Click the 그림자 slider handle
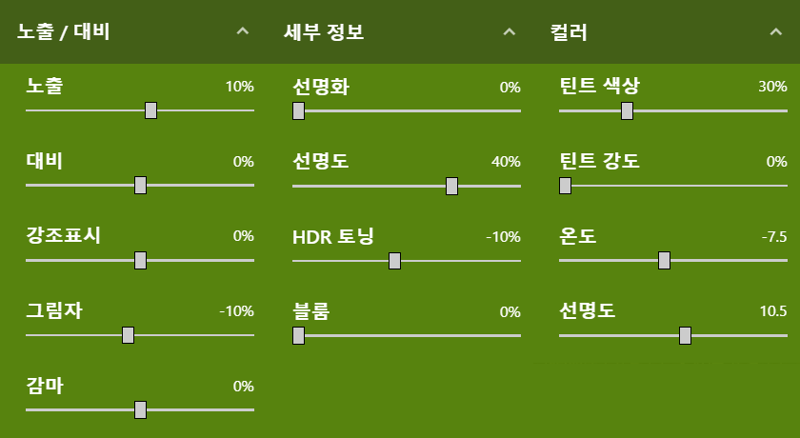Screen dimensions: 800x438 tap(128, 335)
